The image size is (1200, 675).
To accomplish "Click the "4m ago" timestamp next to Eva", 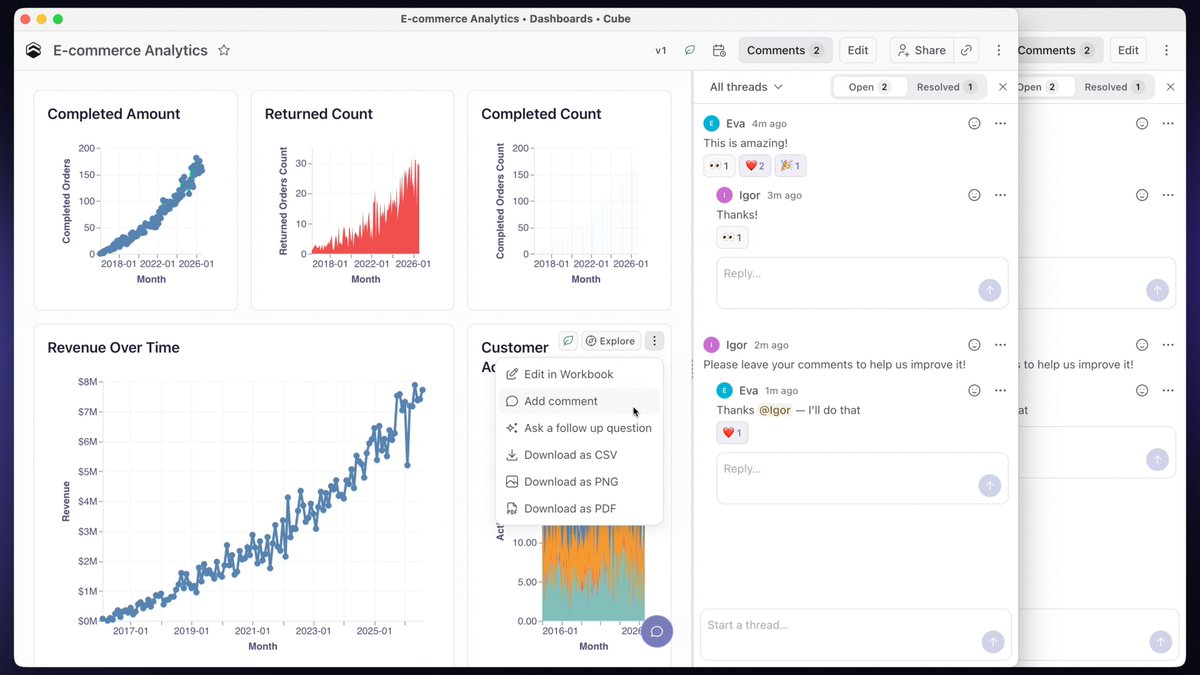I will click(769, 124).
